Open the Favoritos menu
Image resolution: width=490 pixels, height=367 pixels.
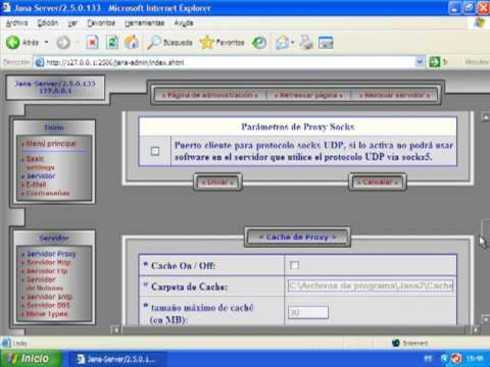[x=101, y=23]
